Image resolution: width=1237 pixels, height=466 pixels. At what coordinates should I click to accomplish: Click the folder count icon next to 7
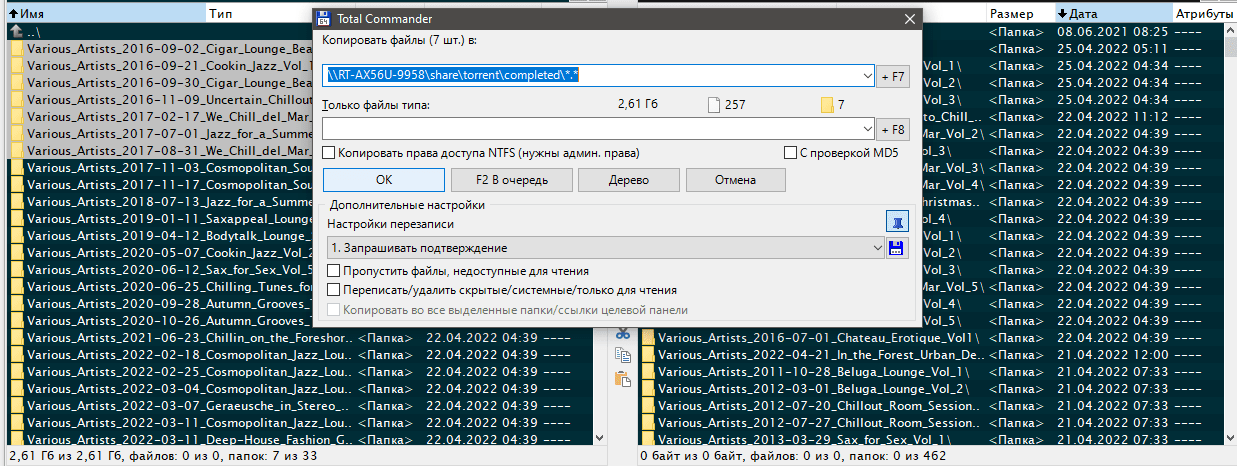[827, 105]
